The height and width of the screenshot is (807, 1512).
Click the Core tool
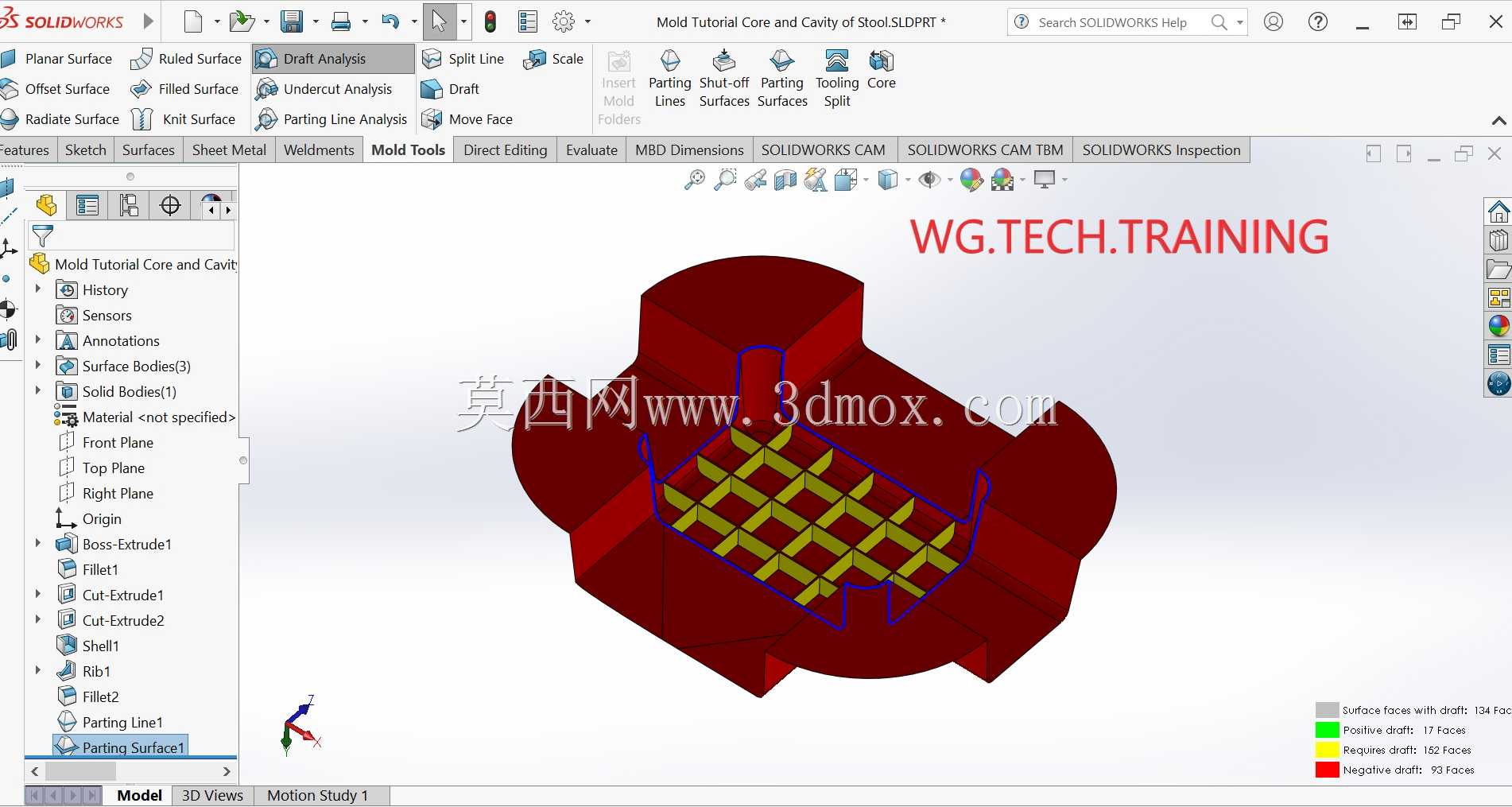tap(882, 71)
